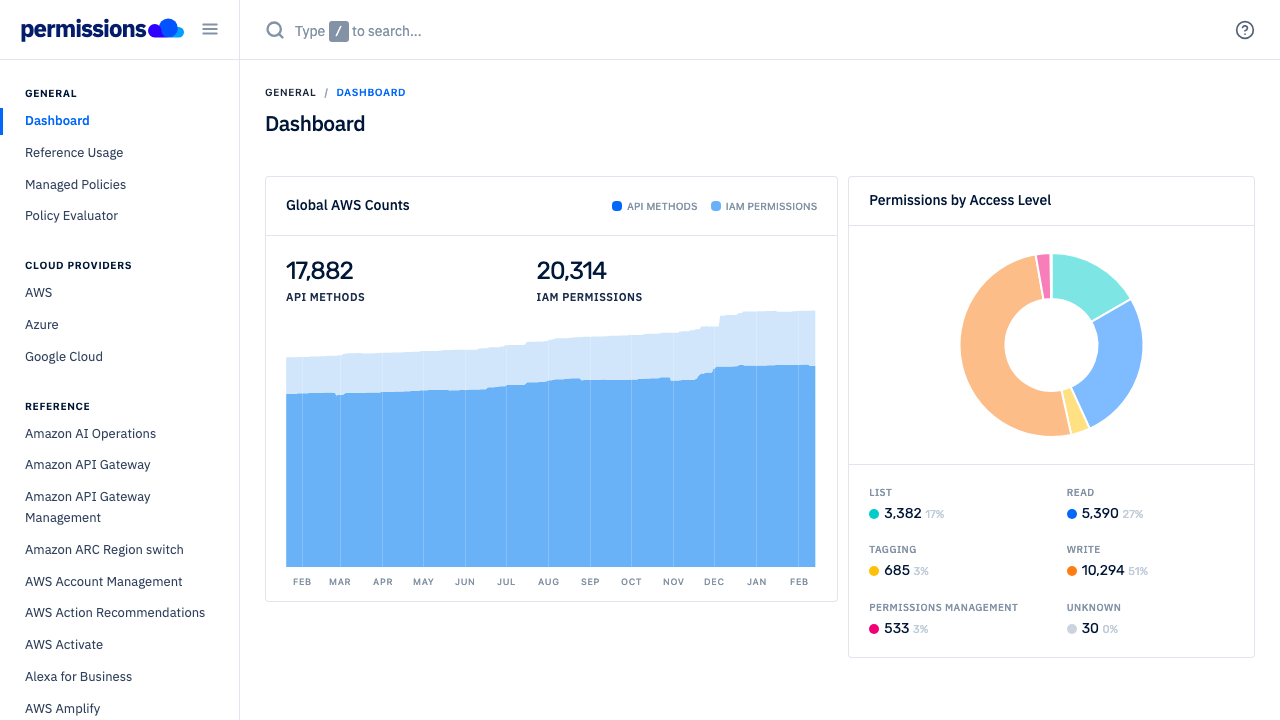Click the 30 Unknown value
This screenshot has height=720, width=1280.
click(1090, 628)
